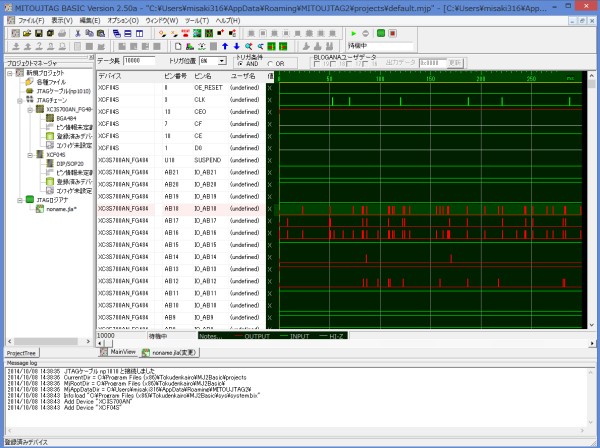The height and width of the screenshot is (448, 600).
Task: Click the print icon in toolbar
Action: click(62, 32)
